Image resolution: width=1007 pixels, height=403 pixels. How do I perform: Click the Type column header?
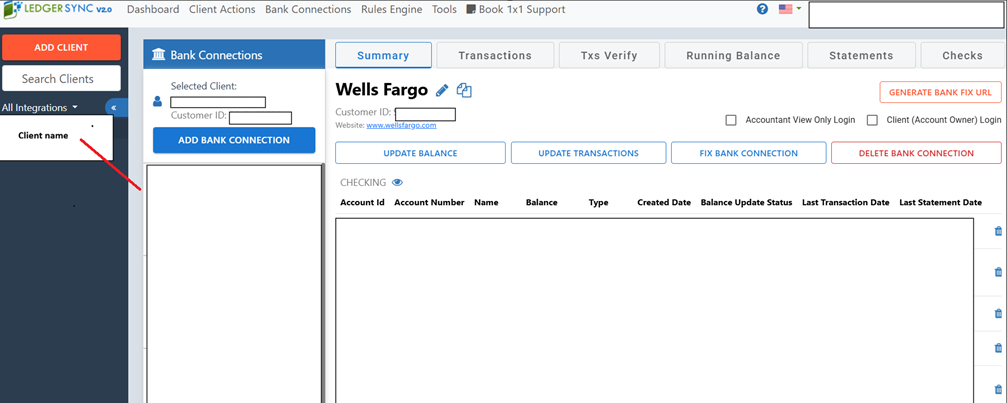tap(599, 202)
